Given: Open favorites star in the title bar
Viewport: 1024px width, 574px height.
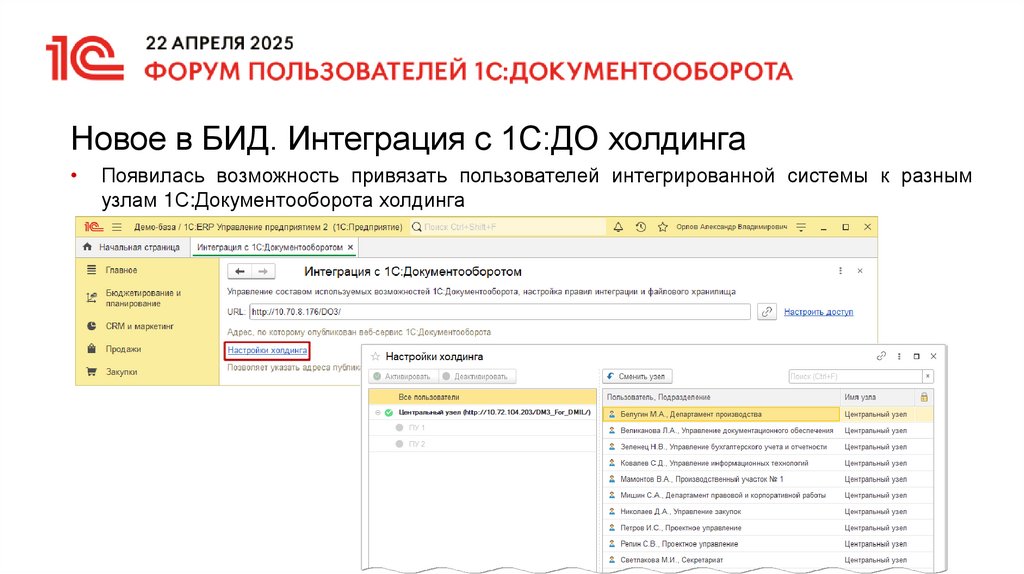Looking at the screenshot, I should pyautogui.click(x=663, y=227).
